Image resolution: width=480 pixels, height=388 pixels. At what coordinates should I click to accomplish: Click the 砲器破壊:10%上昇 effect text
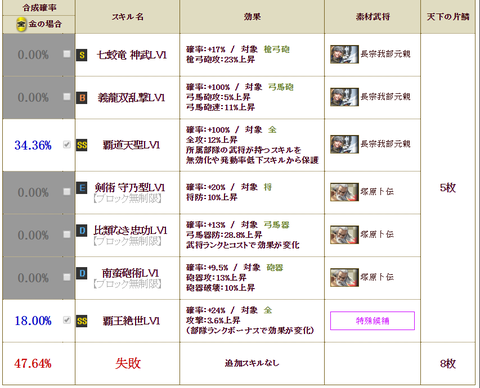tap(220, 288)
